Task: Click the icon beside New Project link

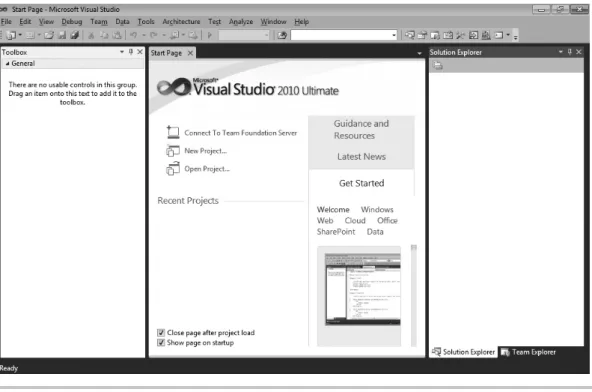Action: 173,151
